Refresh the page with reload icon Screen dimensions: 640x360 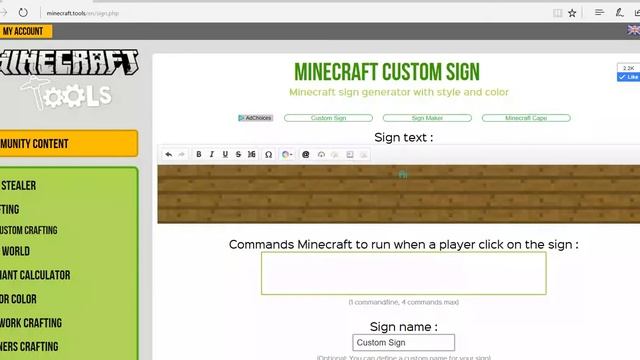pos(23,13)
